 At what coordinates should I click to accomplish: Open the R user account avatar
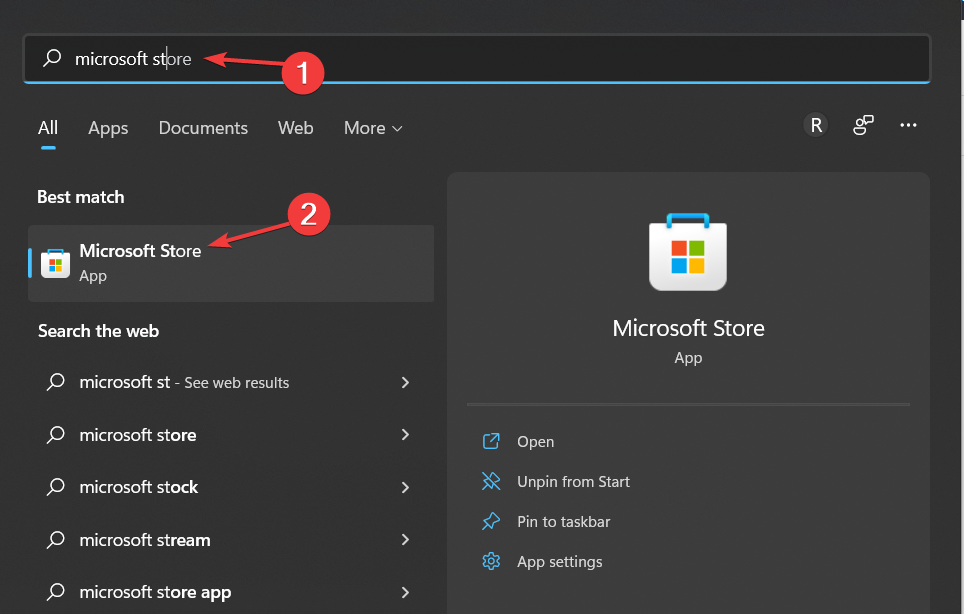point(816,125)
